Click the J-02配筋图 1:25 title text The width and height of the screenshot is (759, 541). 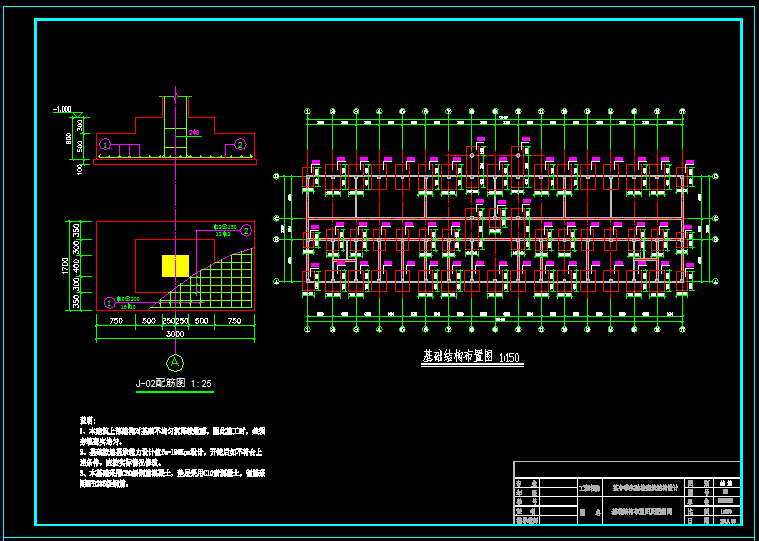coord(174,383)
